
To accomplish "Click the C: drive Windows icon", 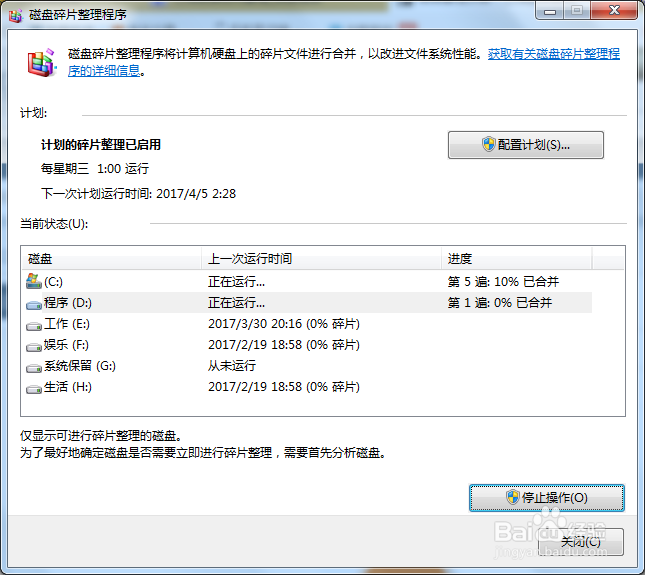I will tap(33, 281).
